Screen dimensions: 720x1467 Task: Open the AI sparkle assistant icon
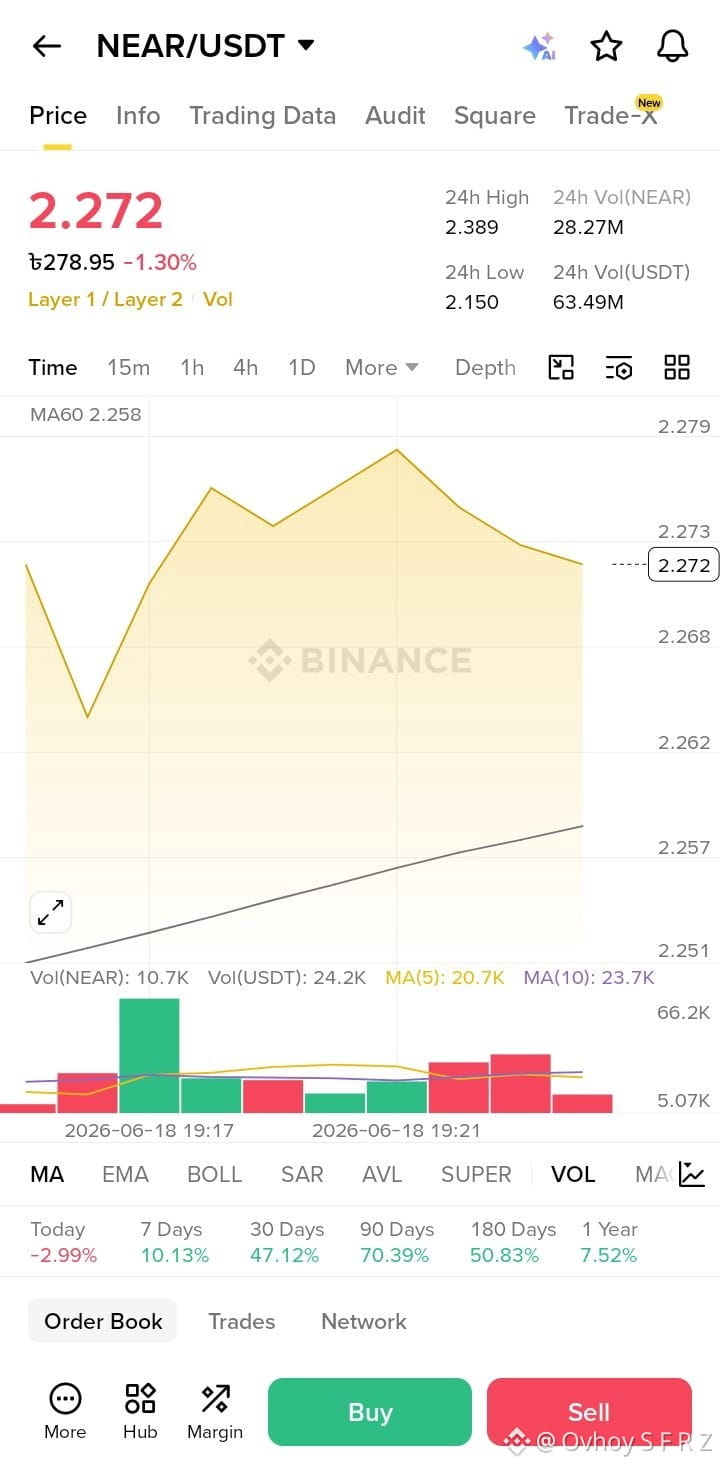[x=539, y=47]
